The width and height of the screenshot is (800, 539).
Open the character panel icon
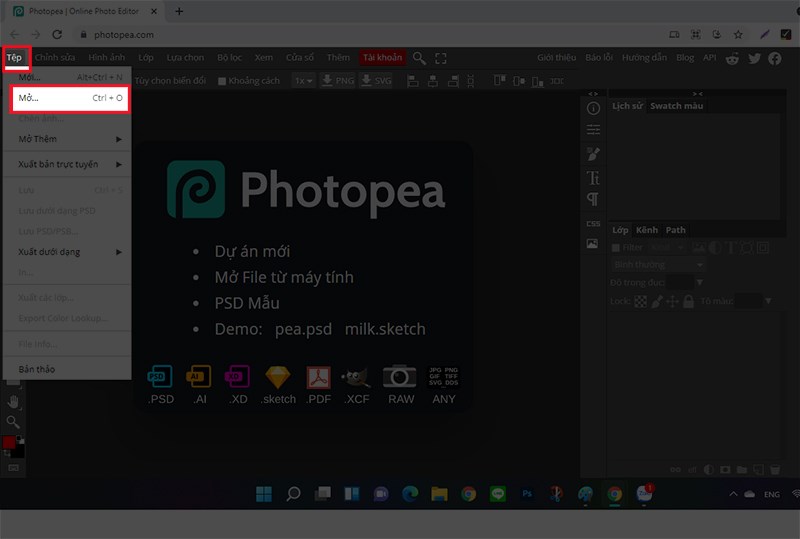(x=593, y=177)
